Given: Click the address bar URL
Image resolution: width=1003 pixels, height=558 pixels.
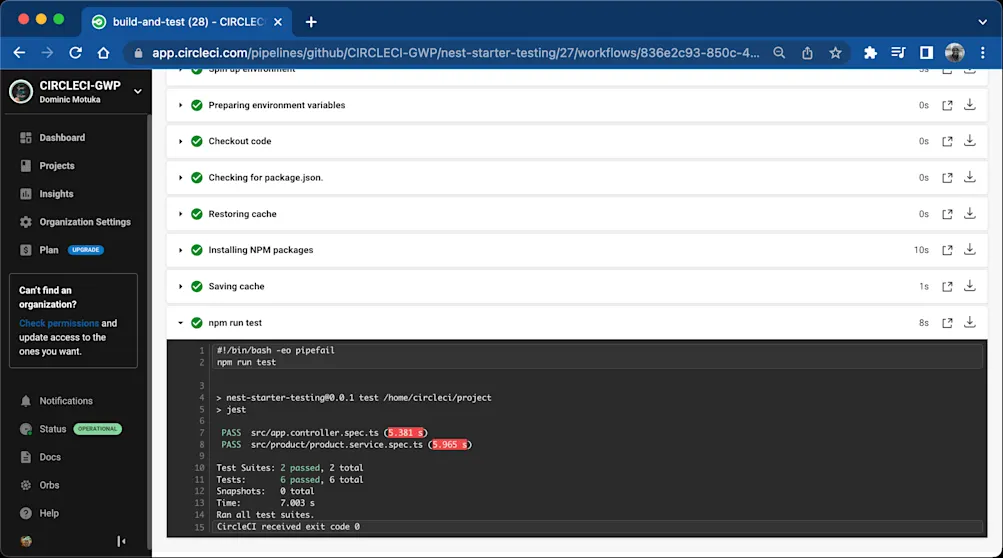Looking at the screenshot, I should [455, 53].
